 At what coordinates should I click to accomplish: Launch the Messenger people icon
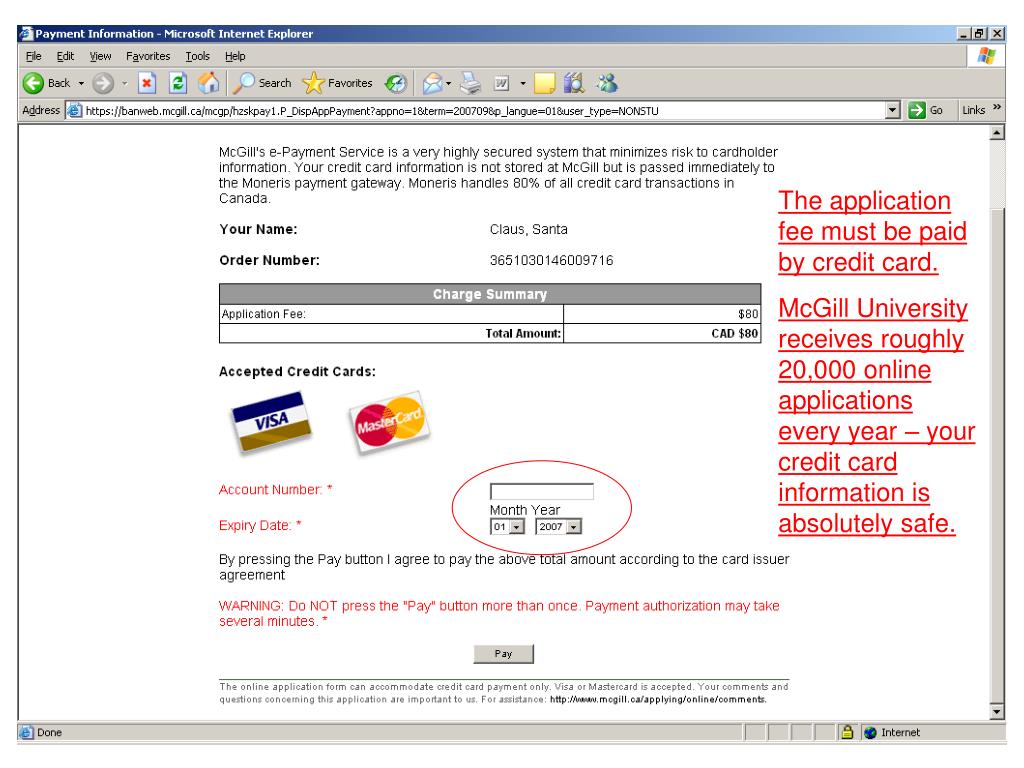(x=607, y=83)
